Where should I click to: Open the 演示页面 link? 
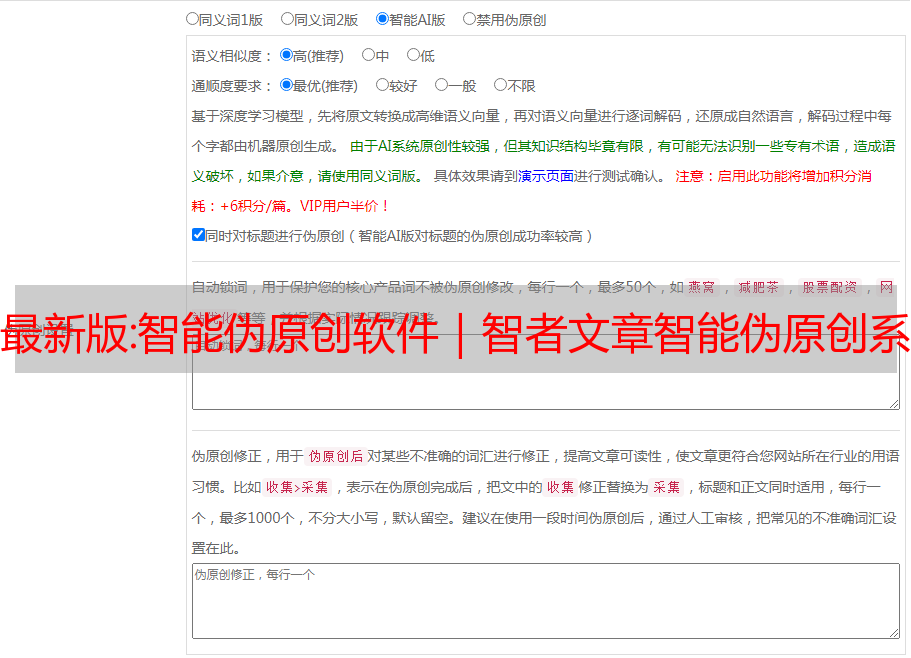[x=545, y=176]
